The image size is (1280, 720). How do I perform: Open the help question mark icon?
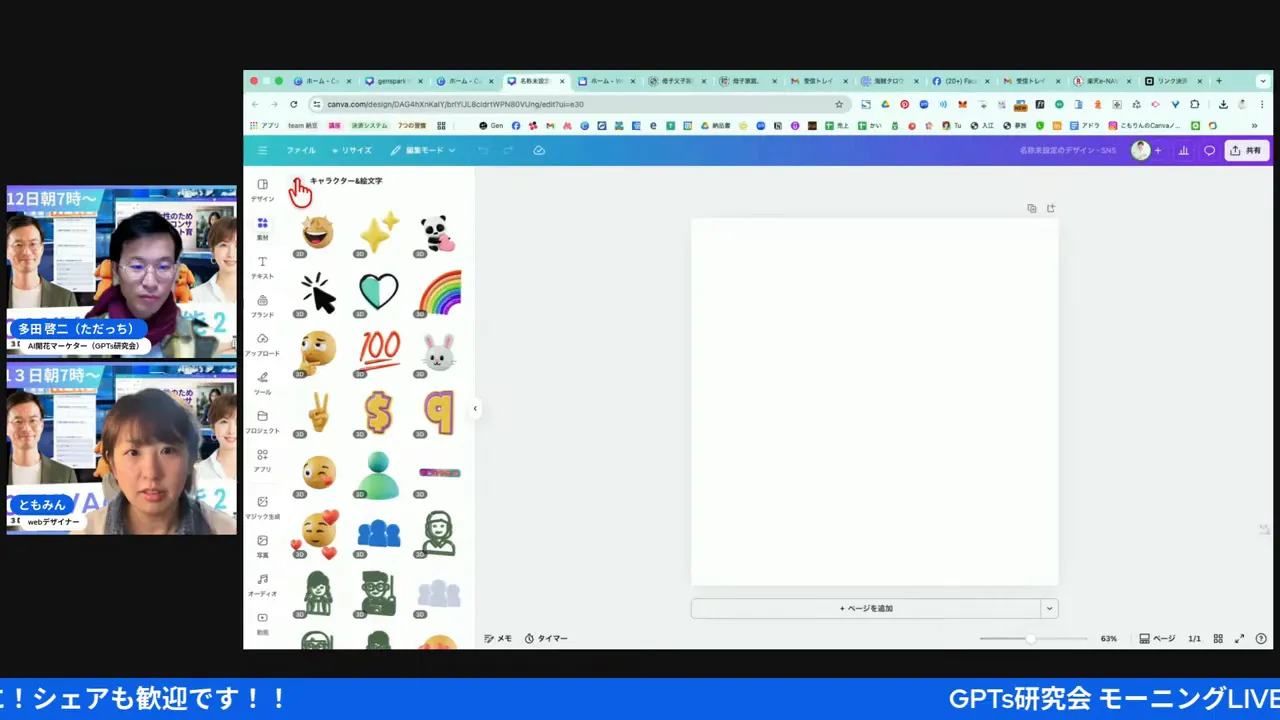pos(1261,638)
